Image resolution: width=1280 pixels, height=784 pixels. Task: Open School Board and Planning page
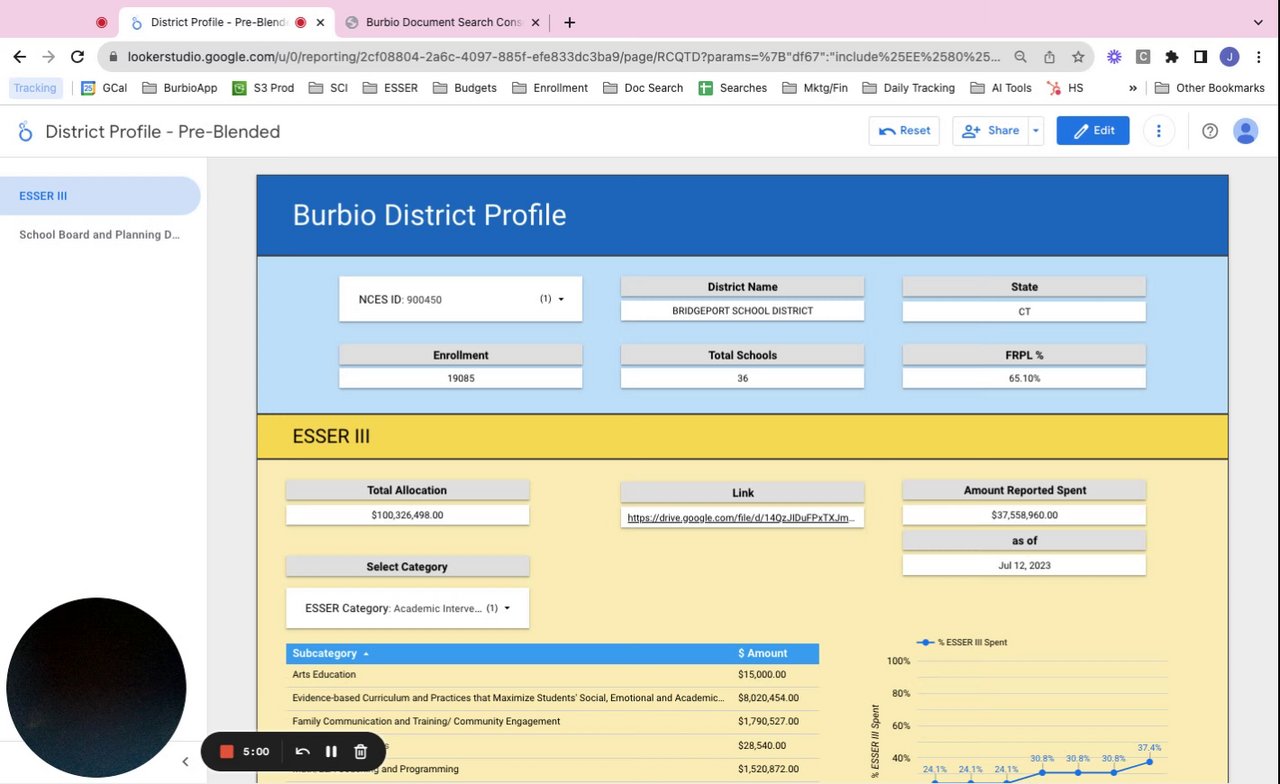coord(100,235)
